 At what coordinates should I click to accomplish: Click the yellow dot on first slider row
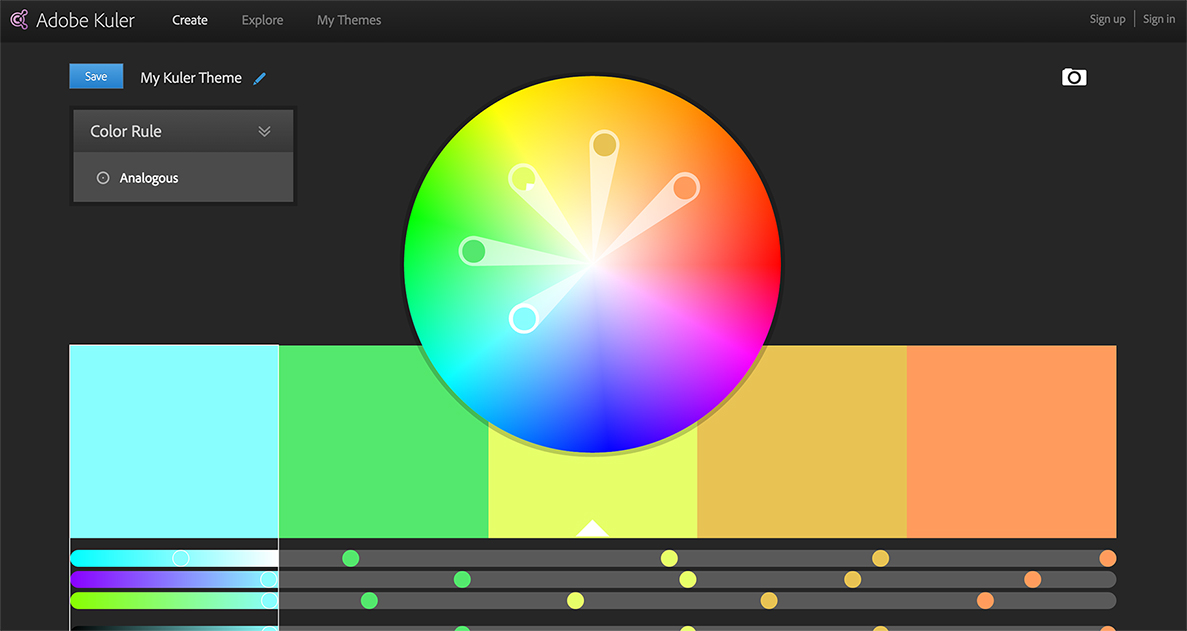coord(669,558)
